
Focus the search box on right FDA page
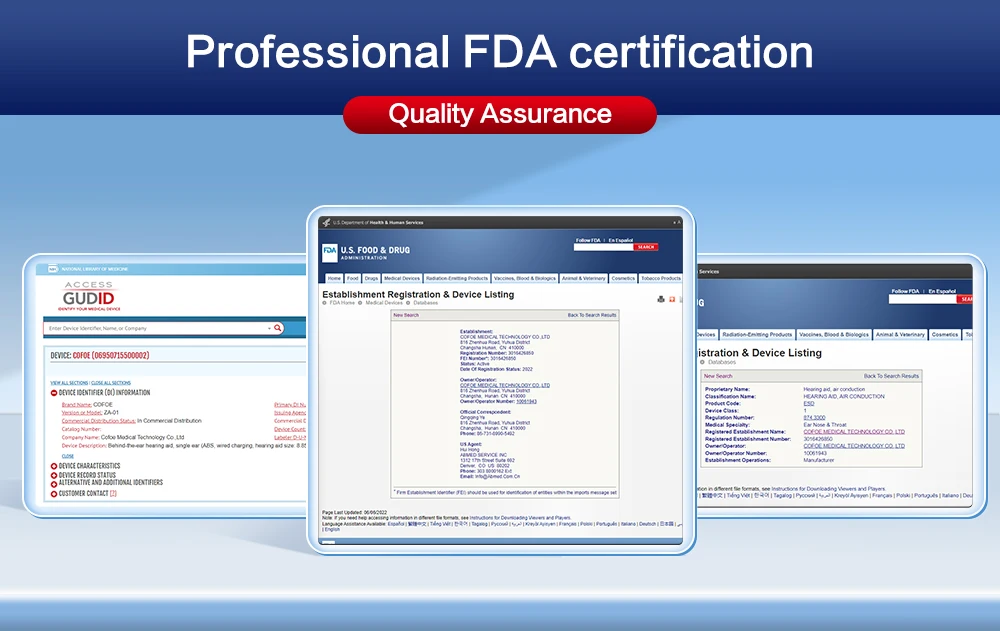pyautogui.click(x=922, y=299)
